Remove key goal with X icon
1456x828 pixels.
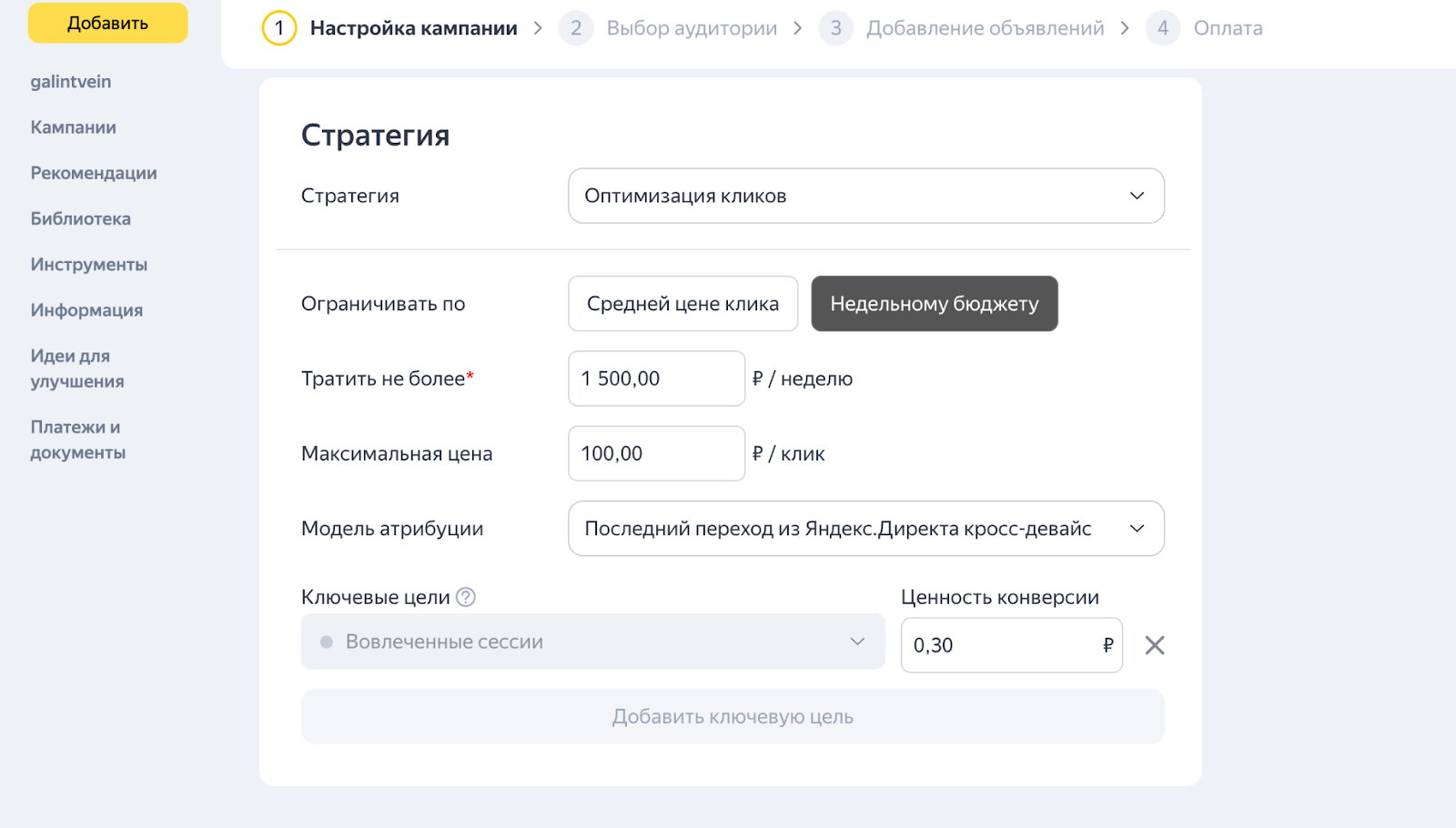click(1155, 645)
